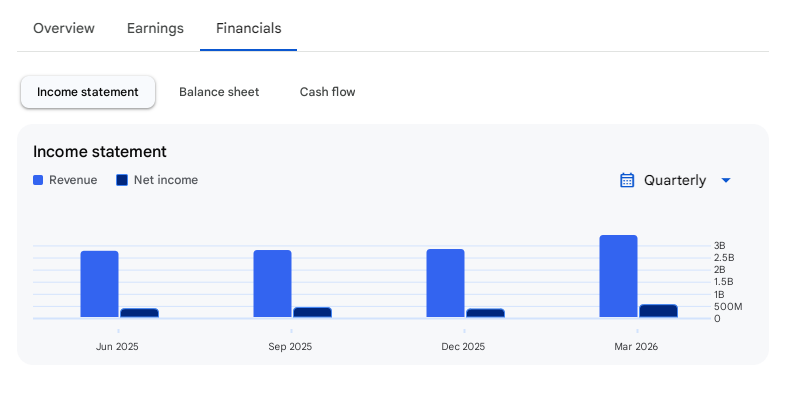
Task: Click the dropdown arrow next to Quarterly
Action: pos(726,180)
